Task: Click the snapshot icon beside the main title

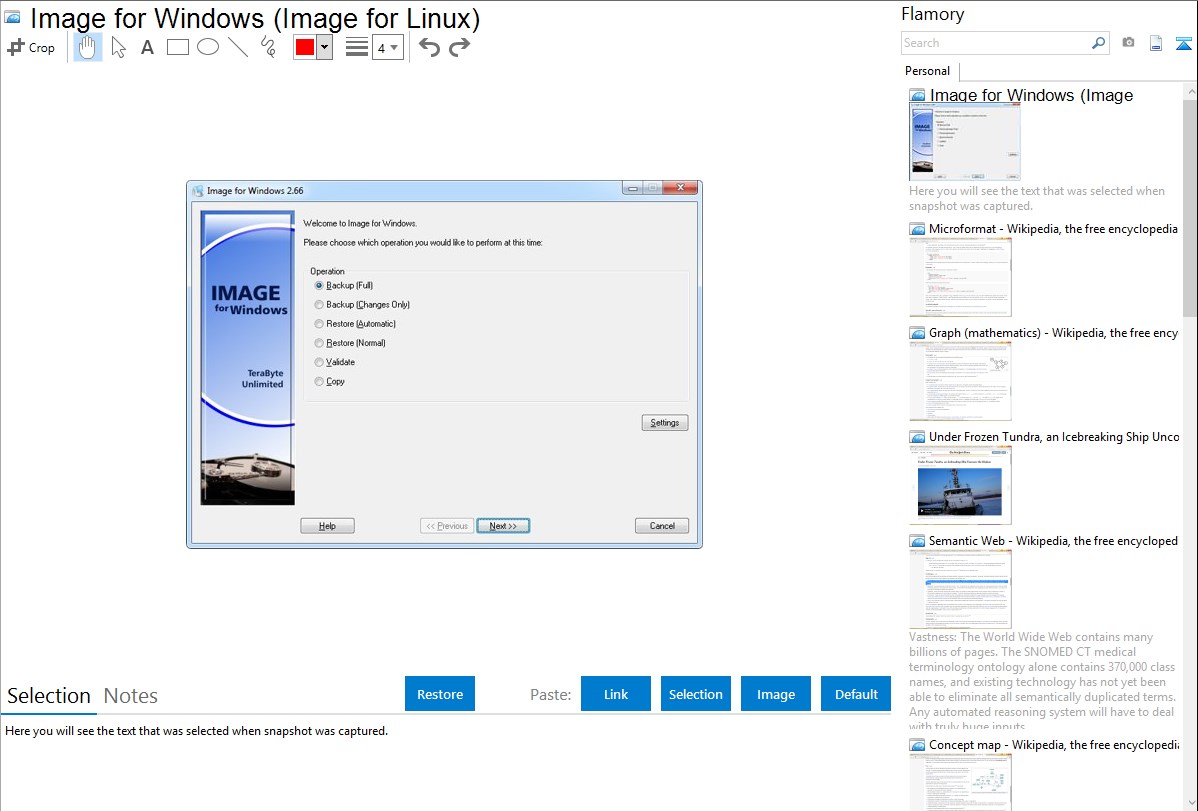Action: point(12,18)
